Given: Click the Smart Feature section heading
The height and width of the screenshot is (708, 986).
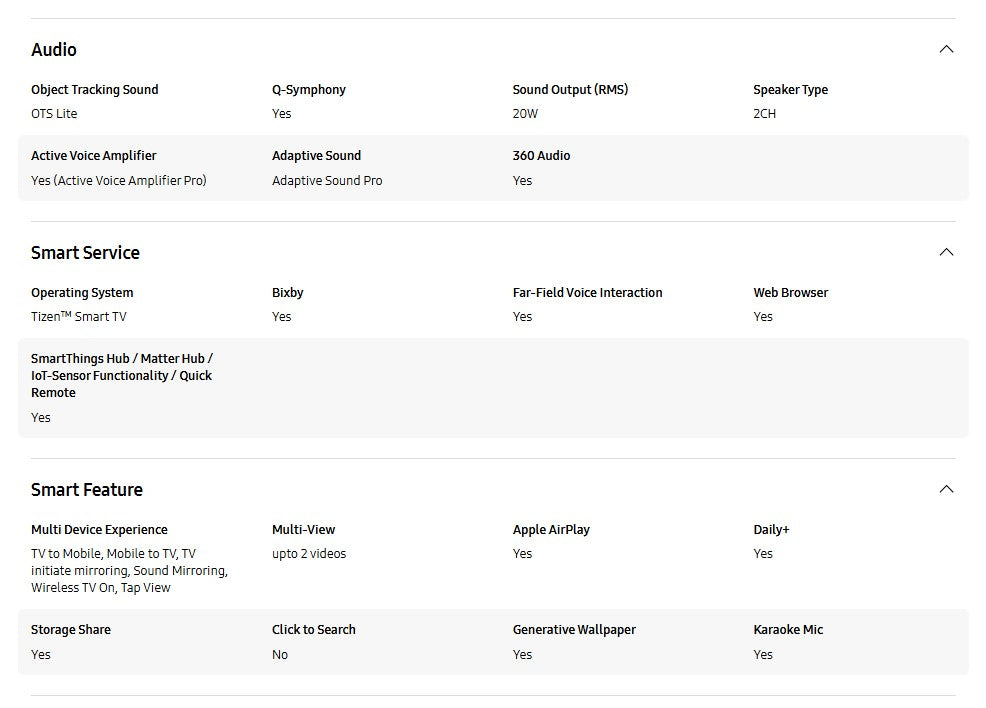Looking at the screenshot, I should (x=87, y=490).
